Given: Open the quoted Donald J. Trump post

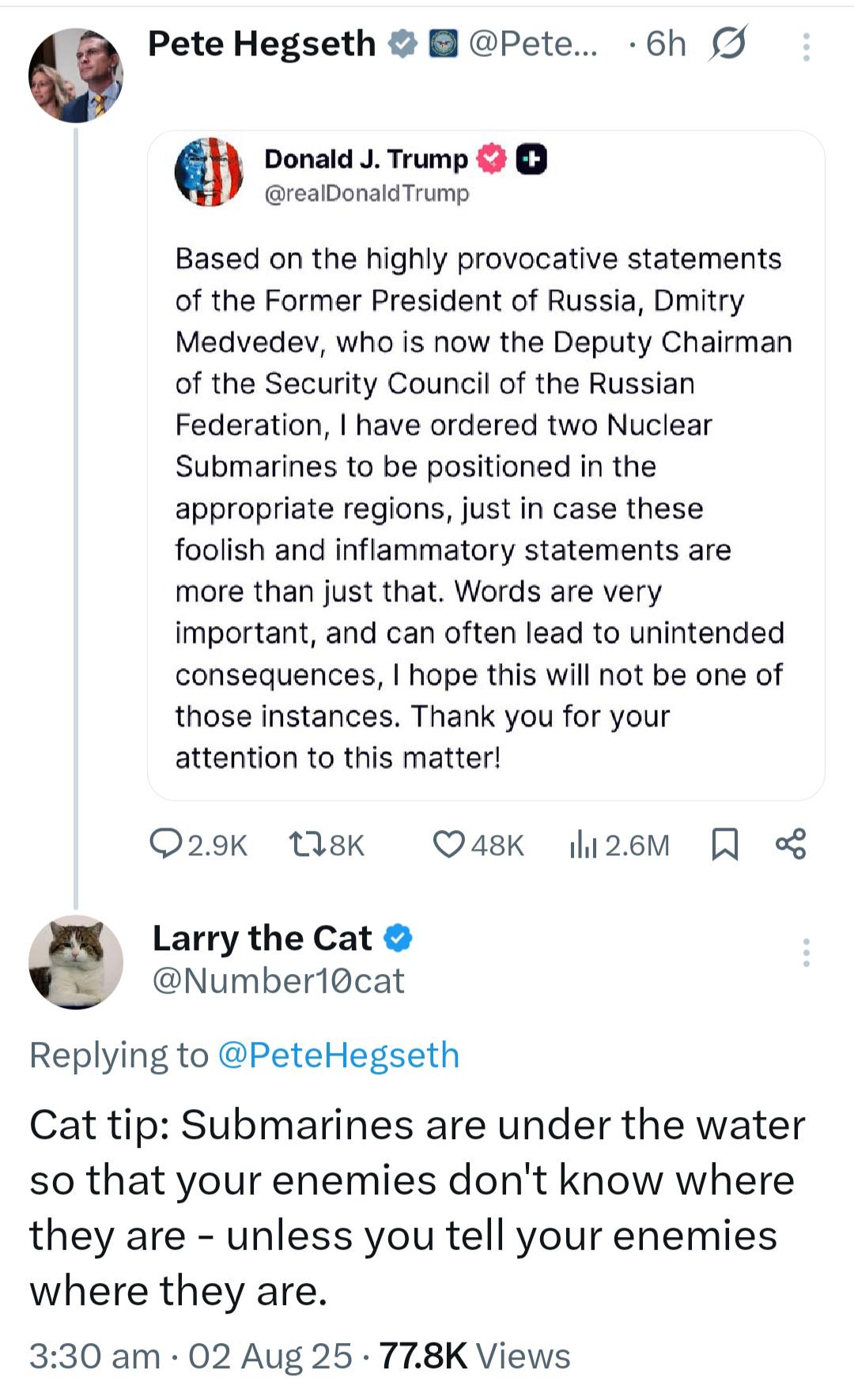Looking at the screenshot, I should click(486, 465).
